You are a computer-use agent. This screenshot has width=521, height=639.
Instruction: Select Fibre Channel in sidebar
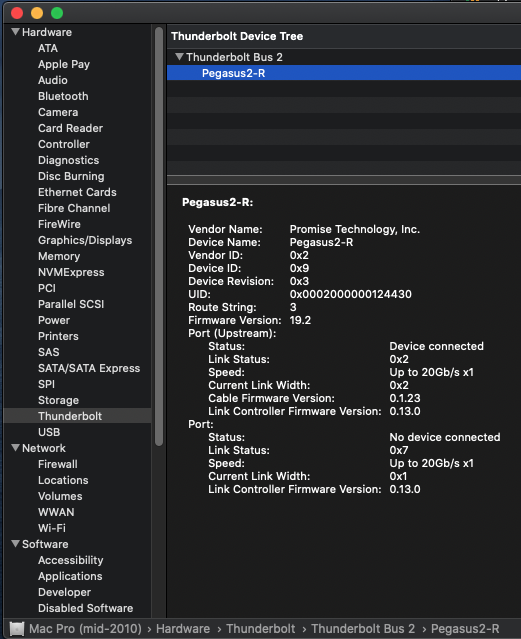point(74,208)
